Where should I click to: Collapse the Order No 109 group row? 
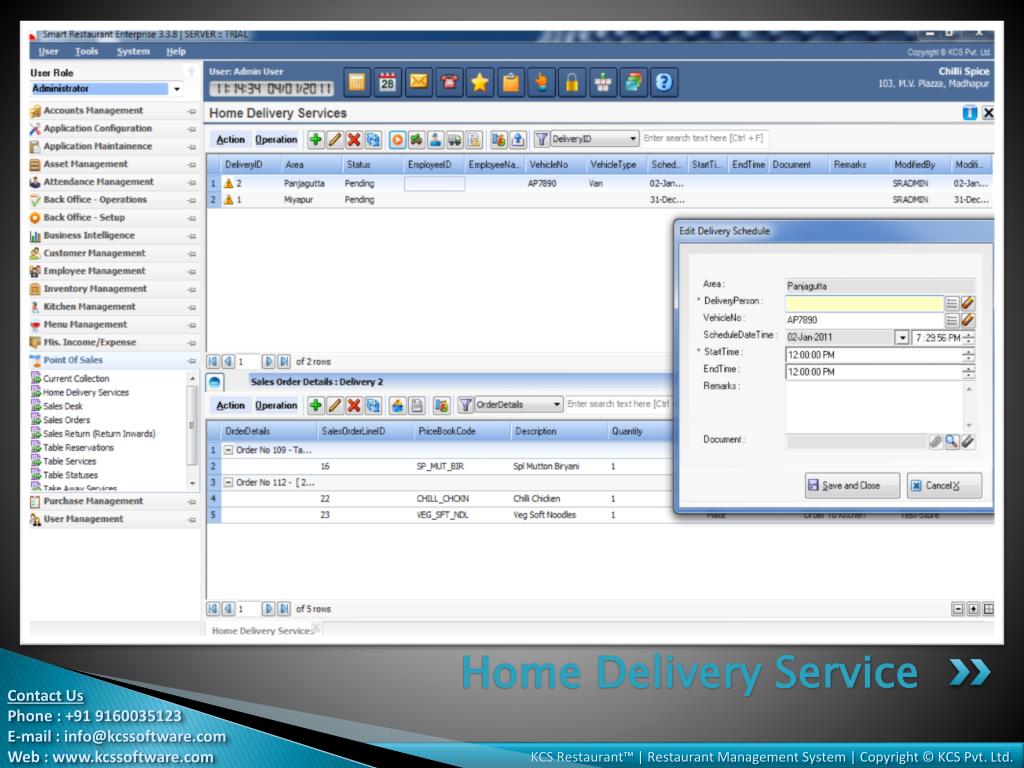229,450
